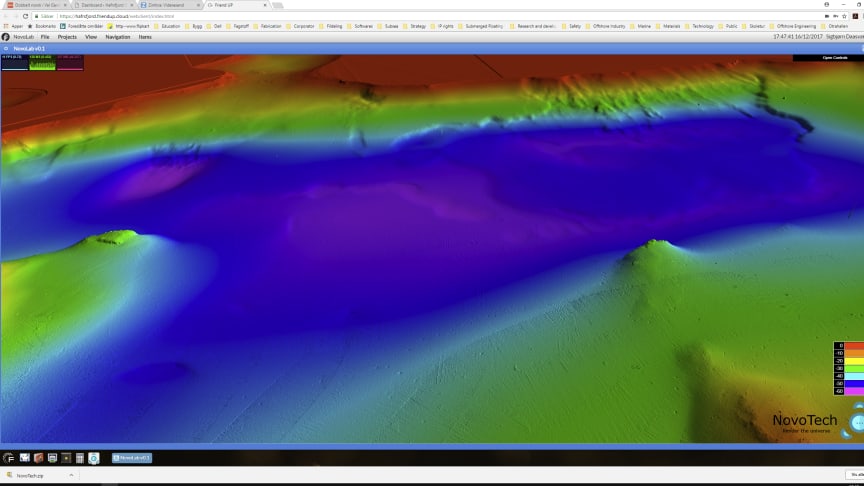Click the date and time in Friend menu bar
The height and width of the screenshot is (486, 864).
pyautogui.click(x=797, y=37)
